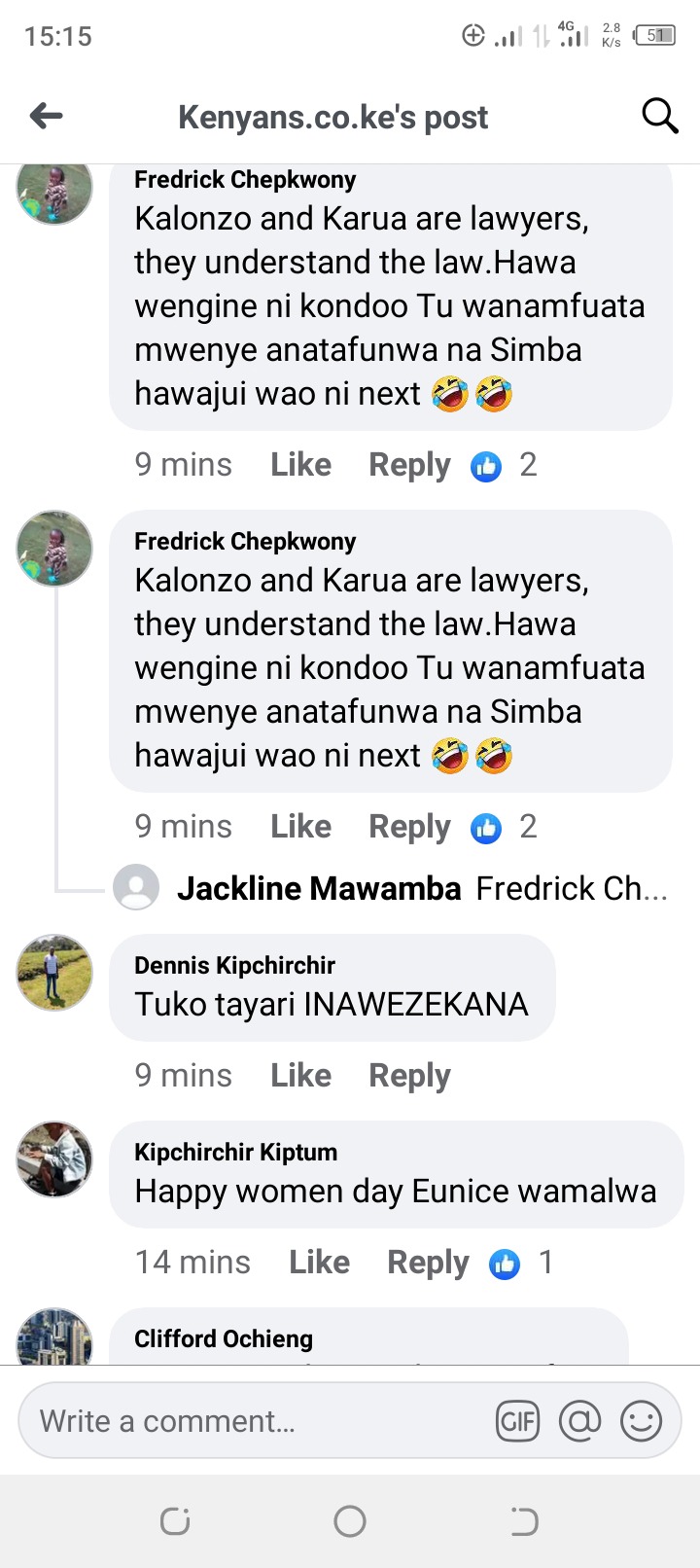This screenshot has height=1568, width=700.
Task: Tap the @ mention icon
Action: click(x=579, y=1421)
